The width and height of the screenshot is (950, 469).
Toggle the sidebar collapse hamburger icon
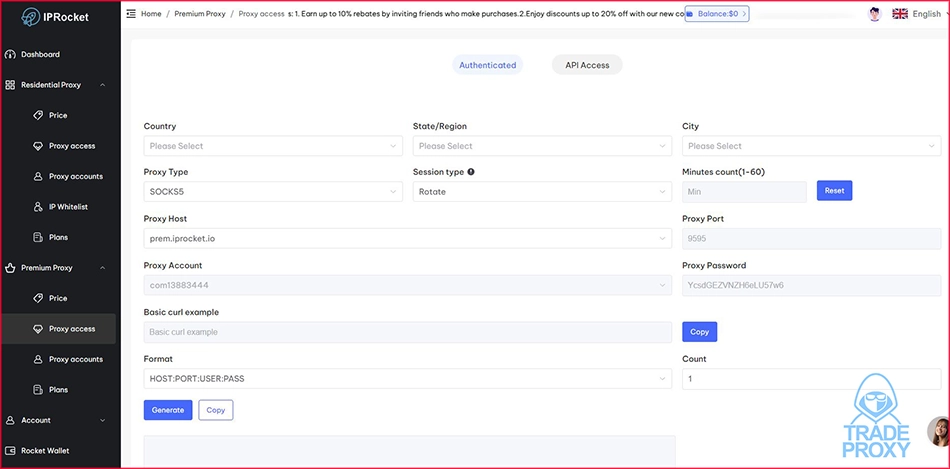tap(131, 13)
